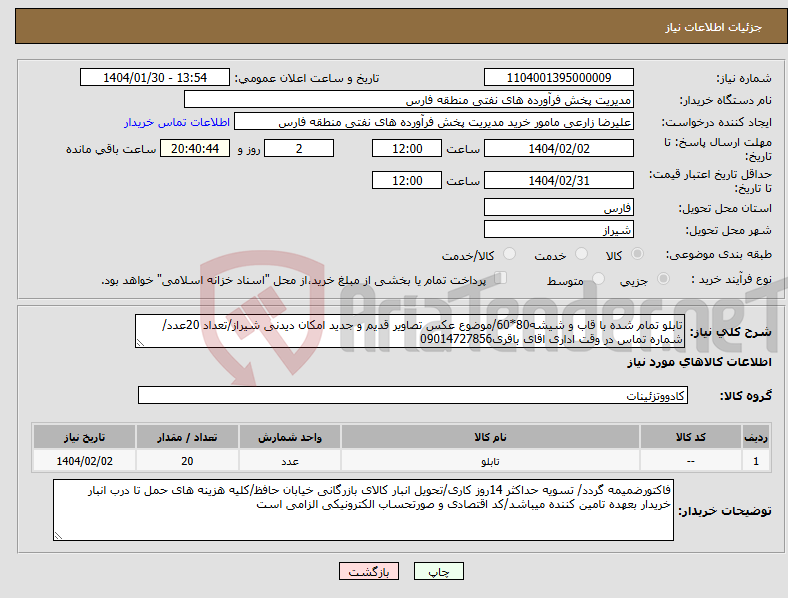Screen dimensions: 788x598
Task: Click the resize handle of the description textarea
Action: [x=140, y=343]
